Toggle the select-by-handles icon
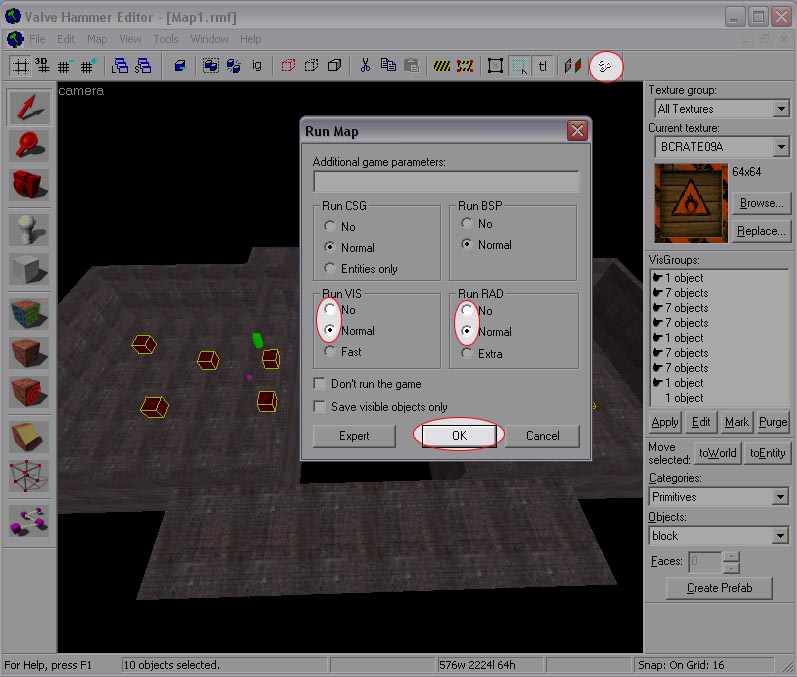 click(x=496, y=66)
